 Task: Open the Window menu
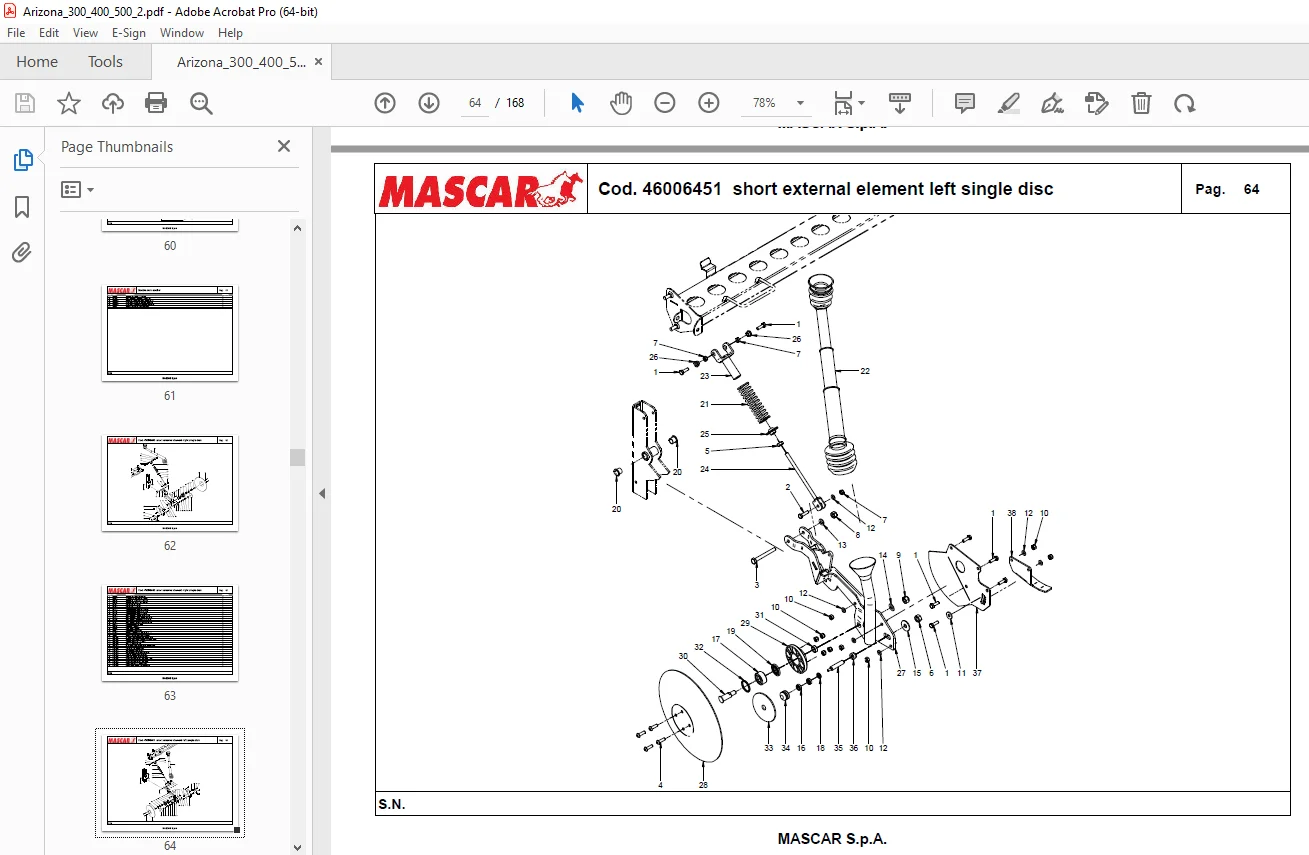pos(182,33)
